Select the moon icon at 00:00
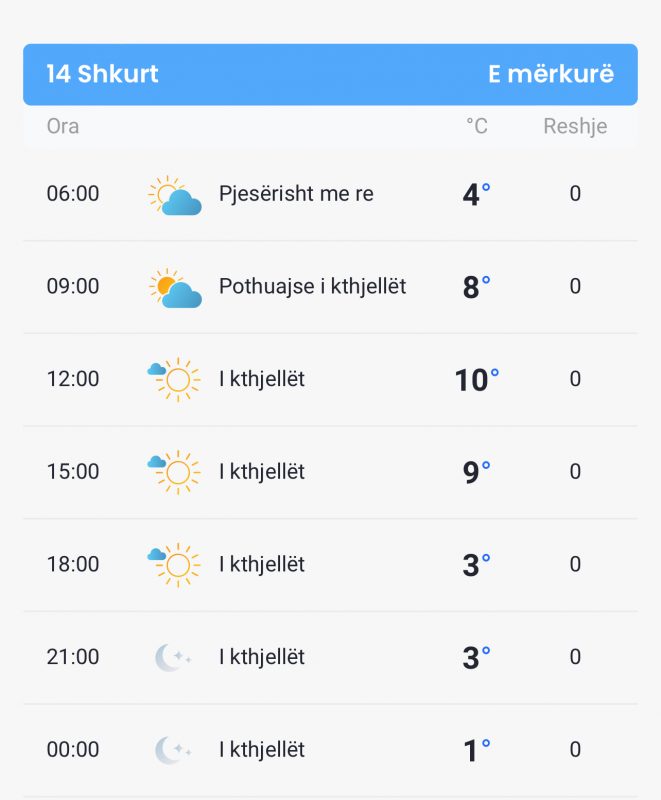 (x=173, y=750)
